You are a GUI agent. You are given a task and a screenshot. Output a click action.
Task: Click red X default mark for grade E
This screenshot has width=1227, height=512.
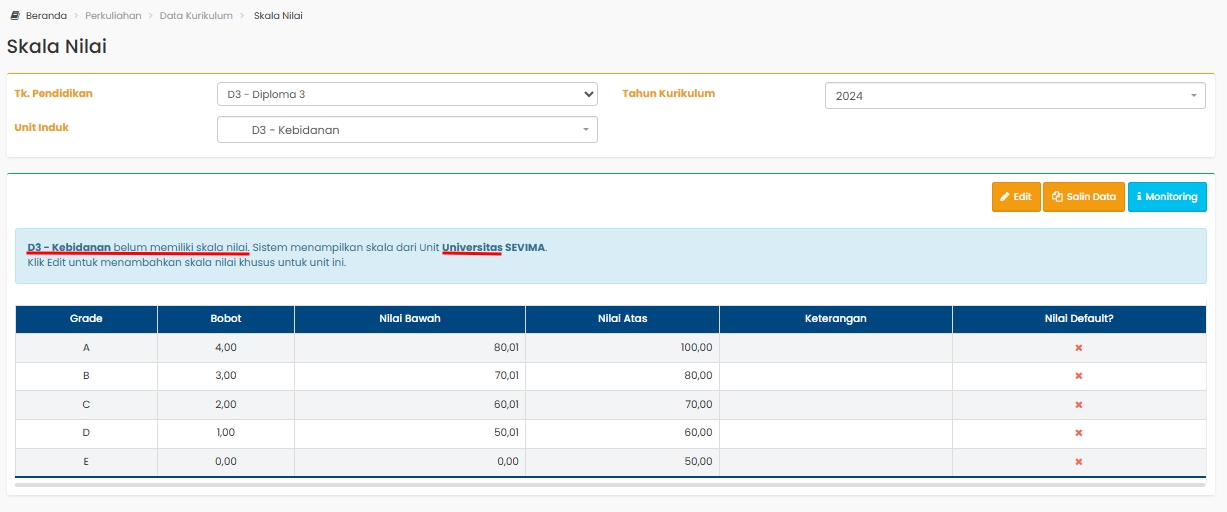1078,462
